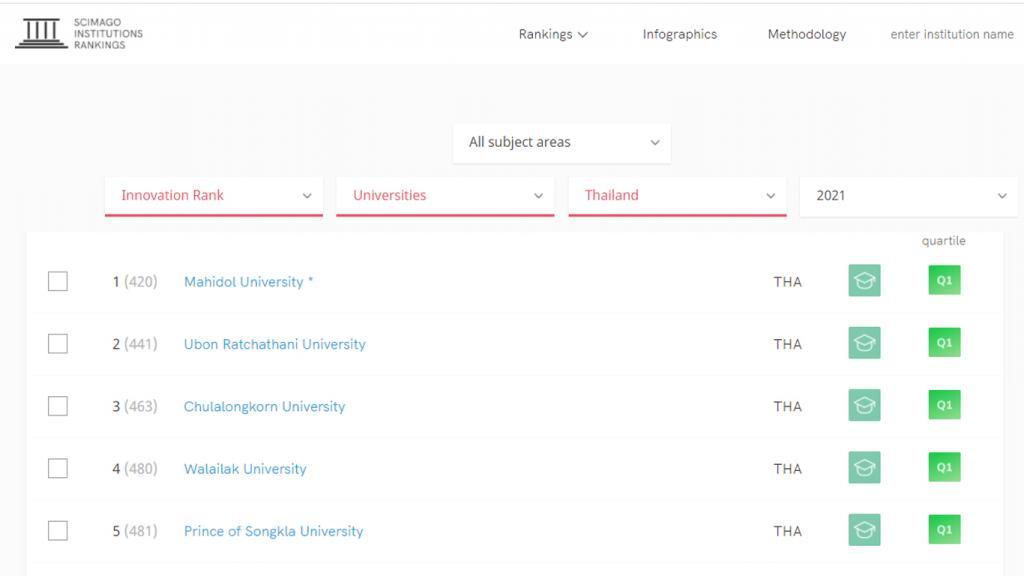Screen dimensions: 1024x576
Task: Click the Q1 quartile badge for Walailak University
Action: 944,468
